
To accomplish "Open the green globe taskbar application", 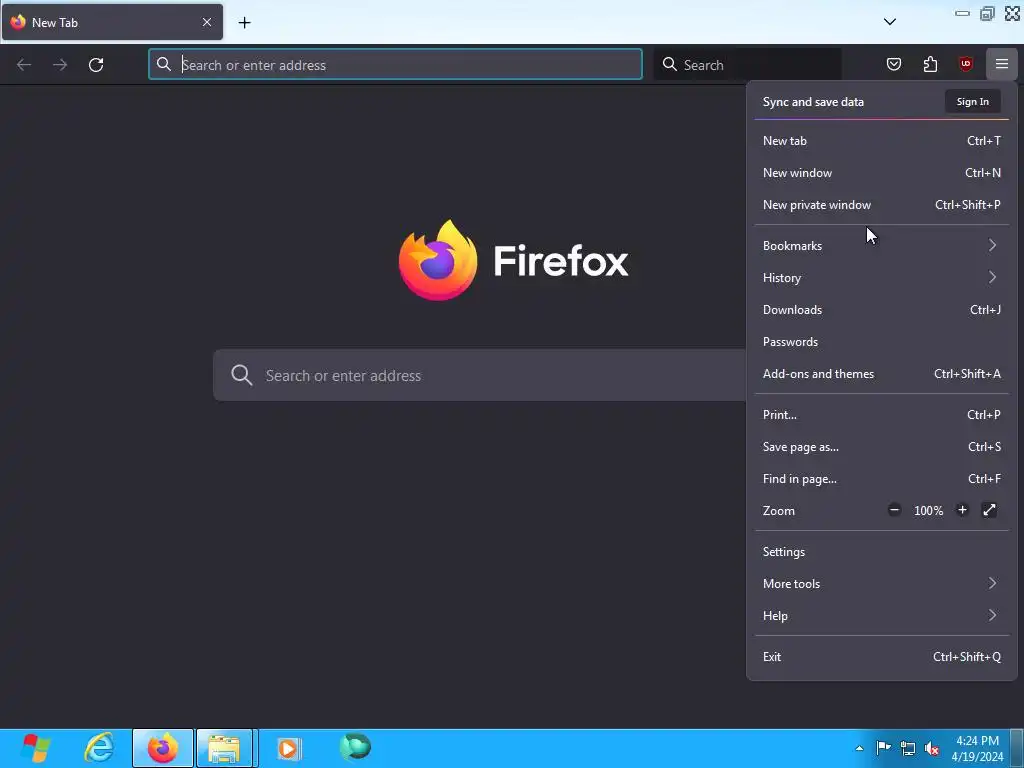I will [355, 747].
